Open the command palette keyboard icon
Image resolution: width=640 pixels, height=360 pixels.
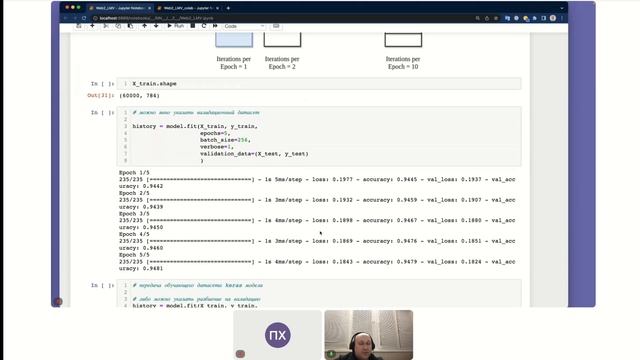(276, 26)
